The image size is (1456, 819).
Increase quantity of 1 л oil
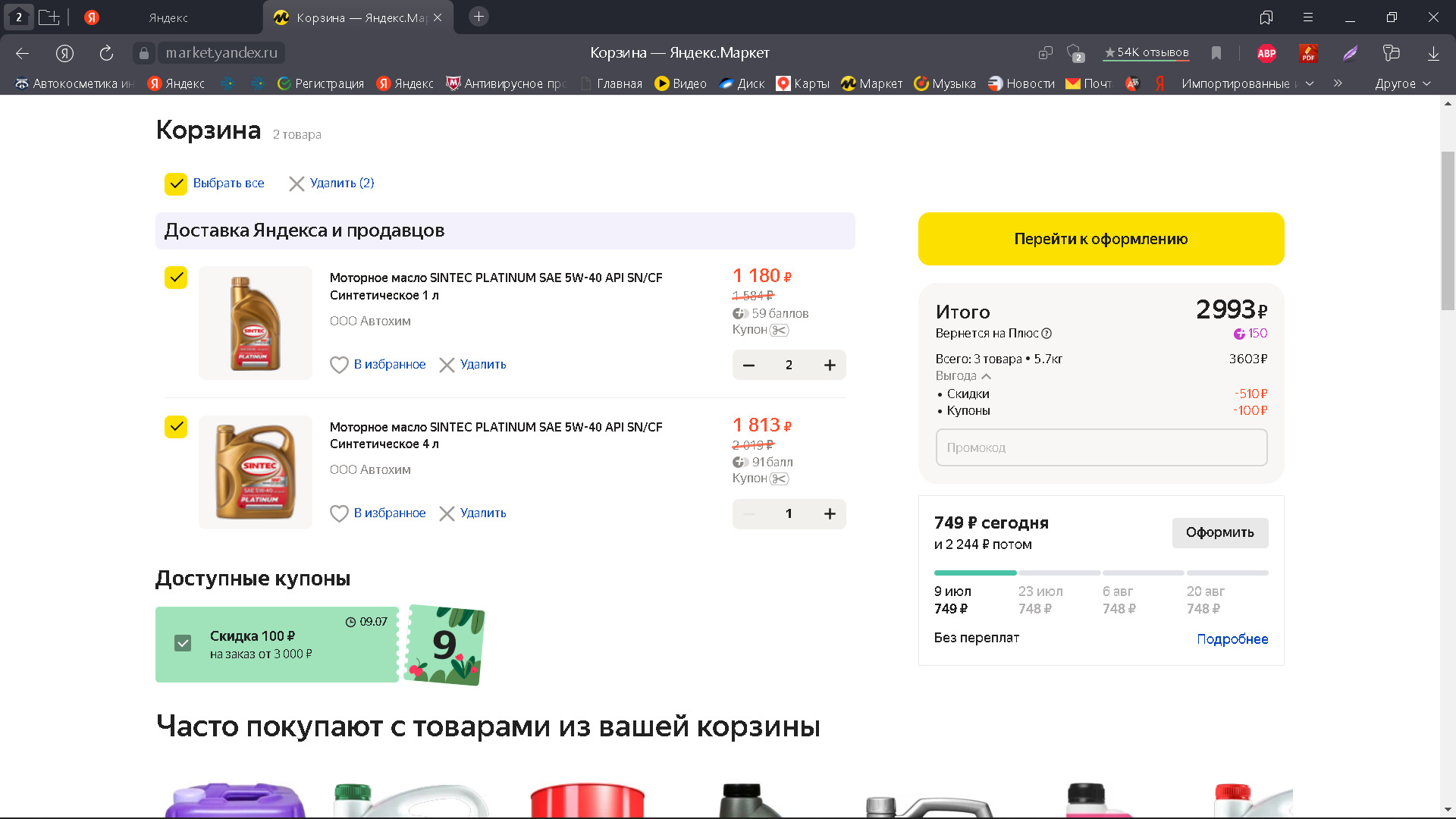click(830, 366)
